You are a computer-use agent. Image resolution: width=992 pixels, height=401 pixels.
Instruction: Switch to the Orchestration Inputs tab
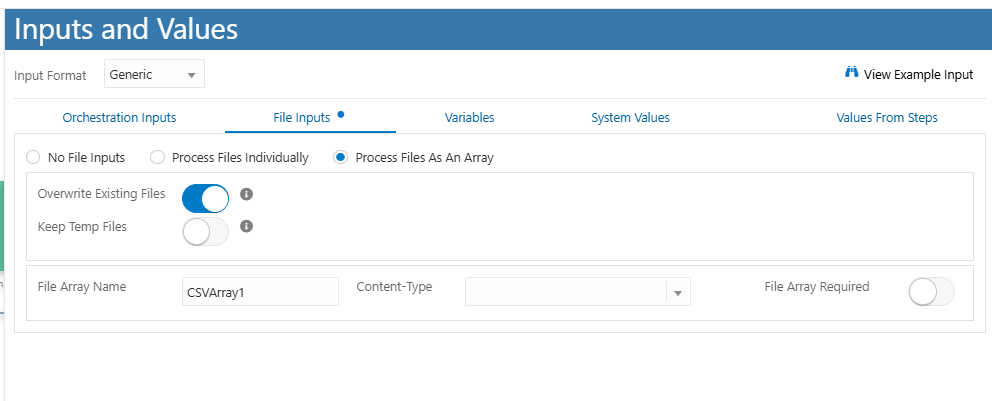click(x=120, y=118)
